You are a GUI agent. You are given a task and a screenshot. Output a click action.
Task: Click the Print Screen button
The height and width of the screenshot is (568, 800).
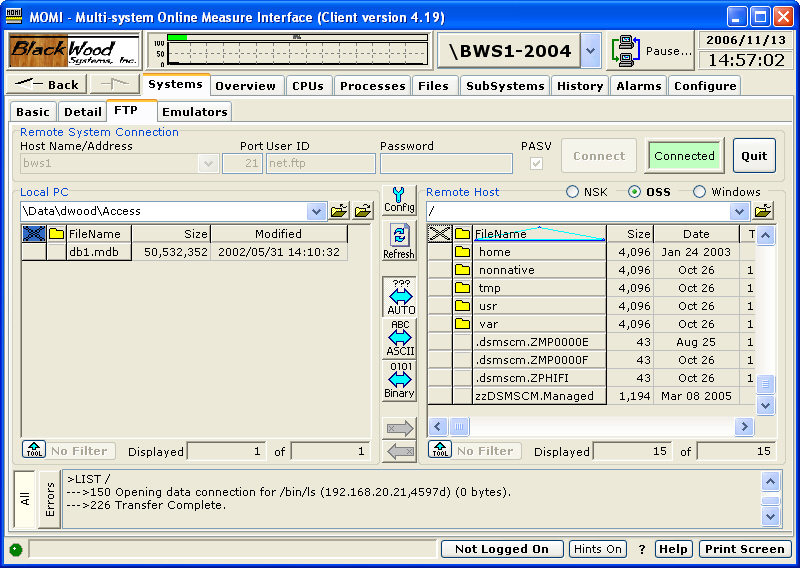tap(744, 549)
